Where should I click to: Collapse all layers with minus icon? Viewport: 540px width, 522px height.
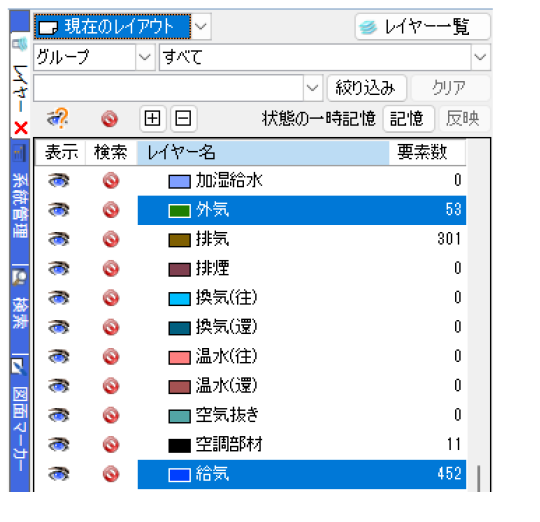tap(183, 119)
